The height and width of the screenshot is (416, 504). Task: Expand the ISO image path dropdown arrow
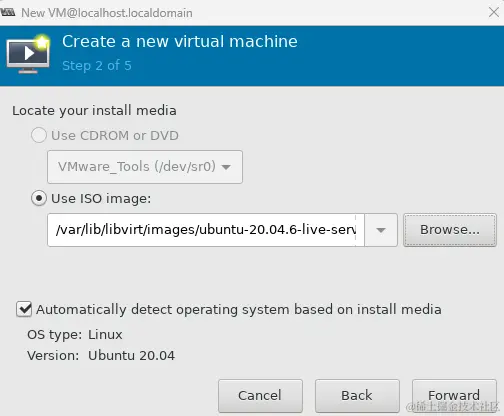point(381,230)
